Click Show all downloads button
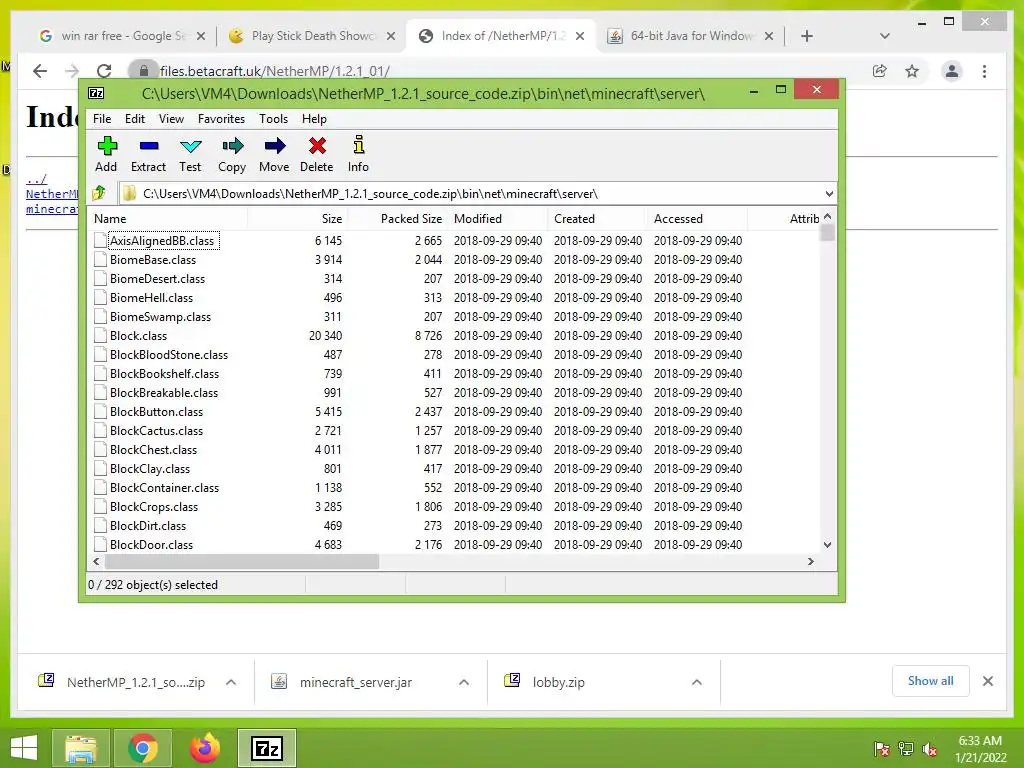Image resolution: width=1024 pixels, height=768 pixels. tap(930, 681)
